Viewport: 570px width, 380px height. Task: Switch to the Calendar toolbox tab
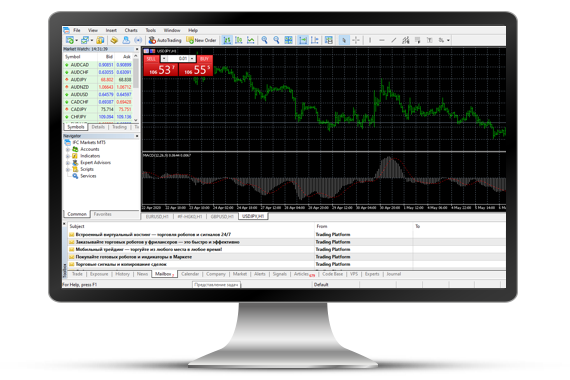(190, 274)
